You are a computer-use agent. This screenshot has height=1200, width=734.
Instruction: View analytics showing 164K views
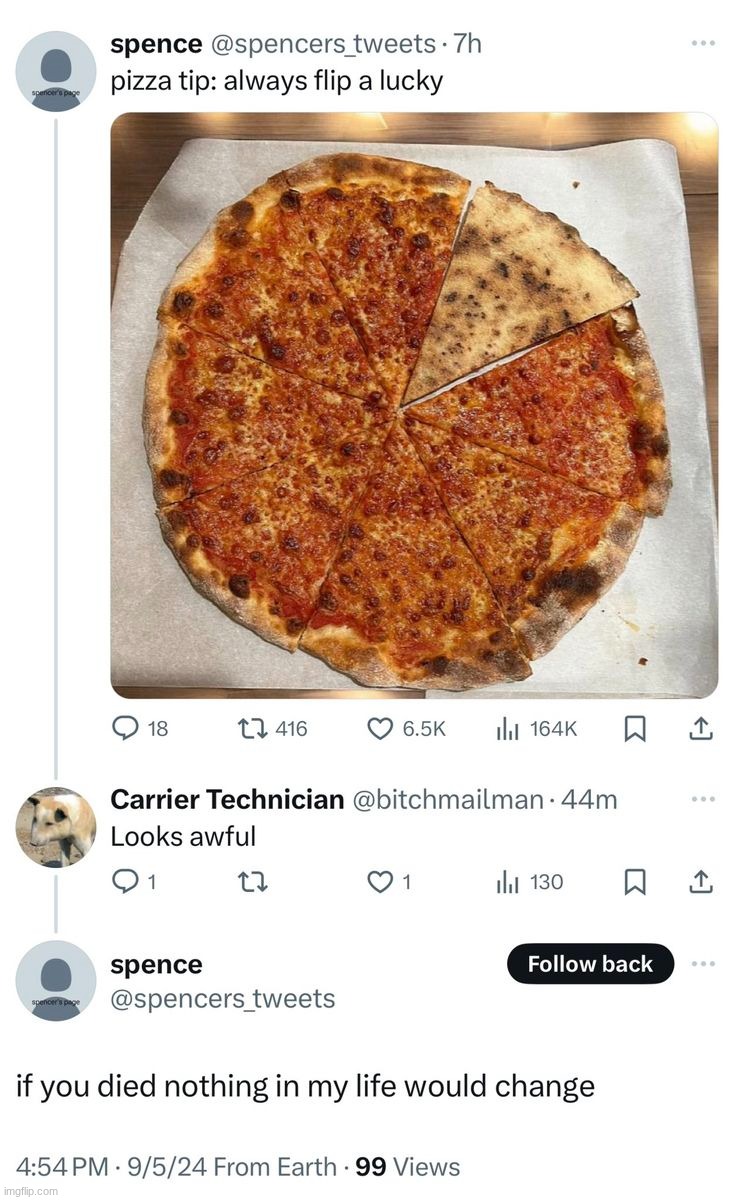tap(536, 730)
